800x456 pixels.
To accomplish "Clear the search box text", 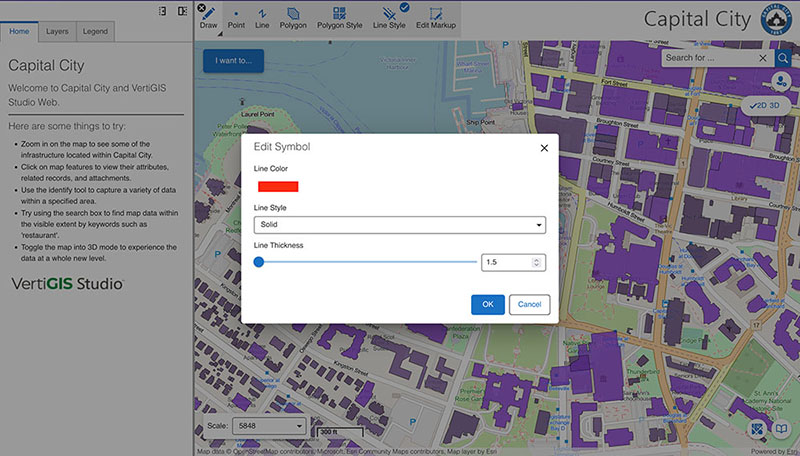I will click(x=763, y=58).
